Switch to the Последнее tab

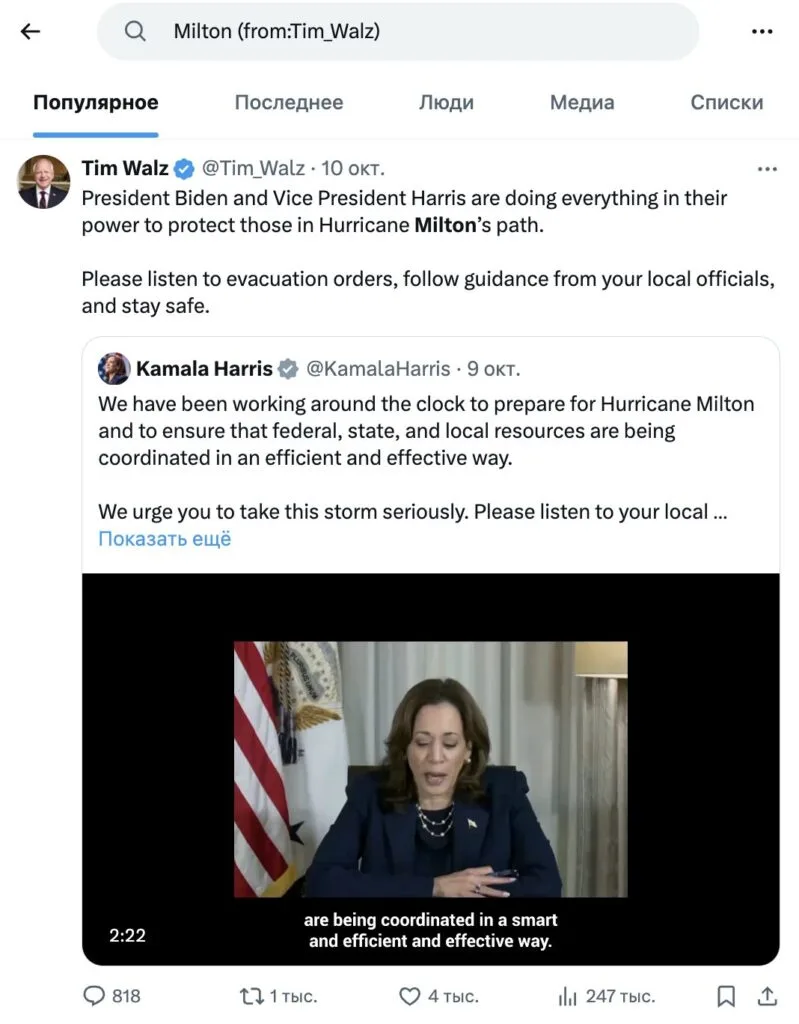(289, 103)
